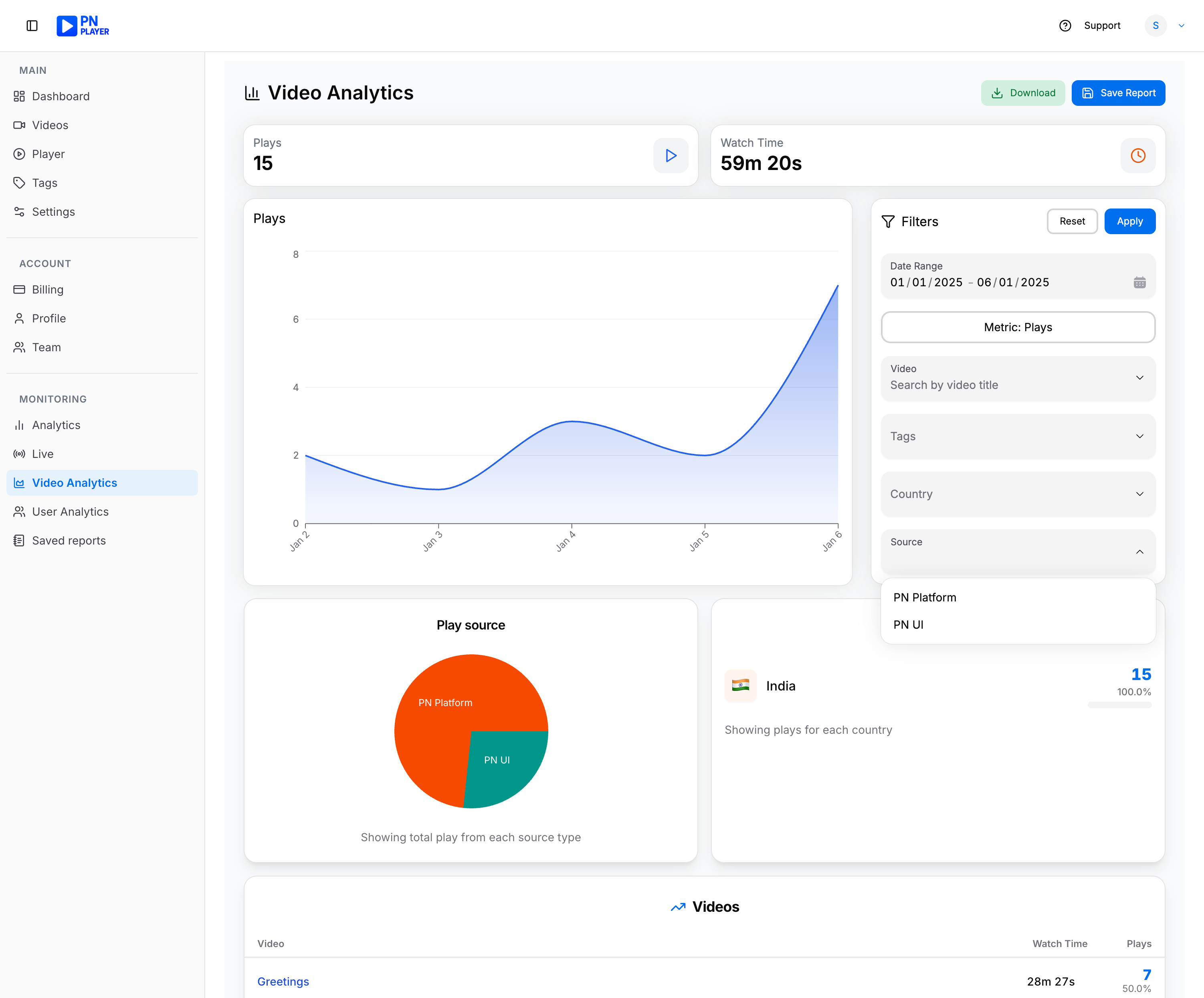Select the Live monitoring icon

[x=20, y=453]
